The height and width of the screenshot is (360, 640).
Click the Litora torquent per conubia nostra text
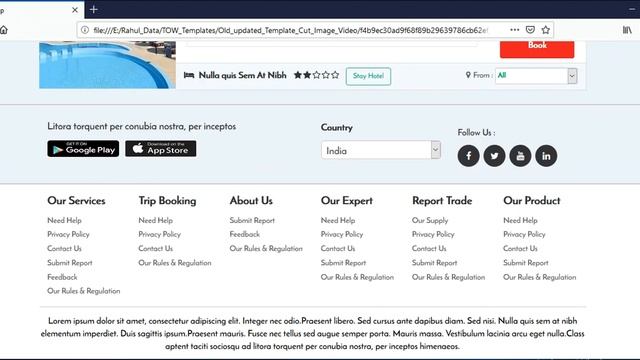(142, 127)
